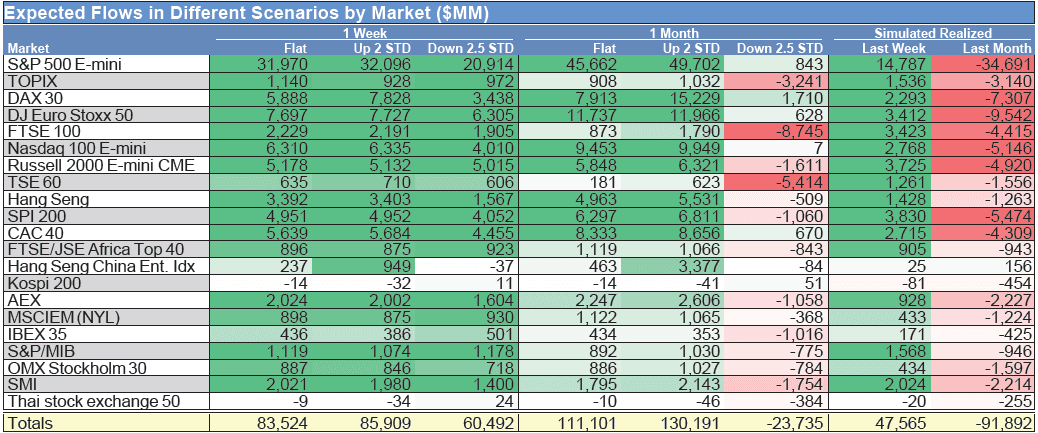Select the TSE 60 cell -5,414
The image size is (1038, 433).
(x=776, y=181)
